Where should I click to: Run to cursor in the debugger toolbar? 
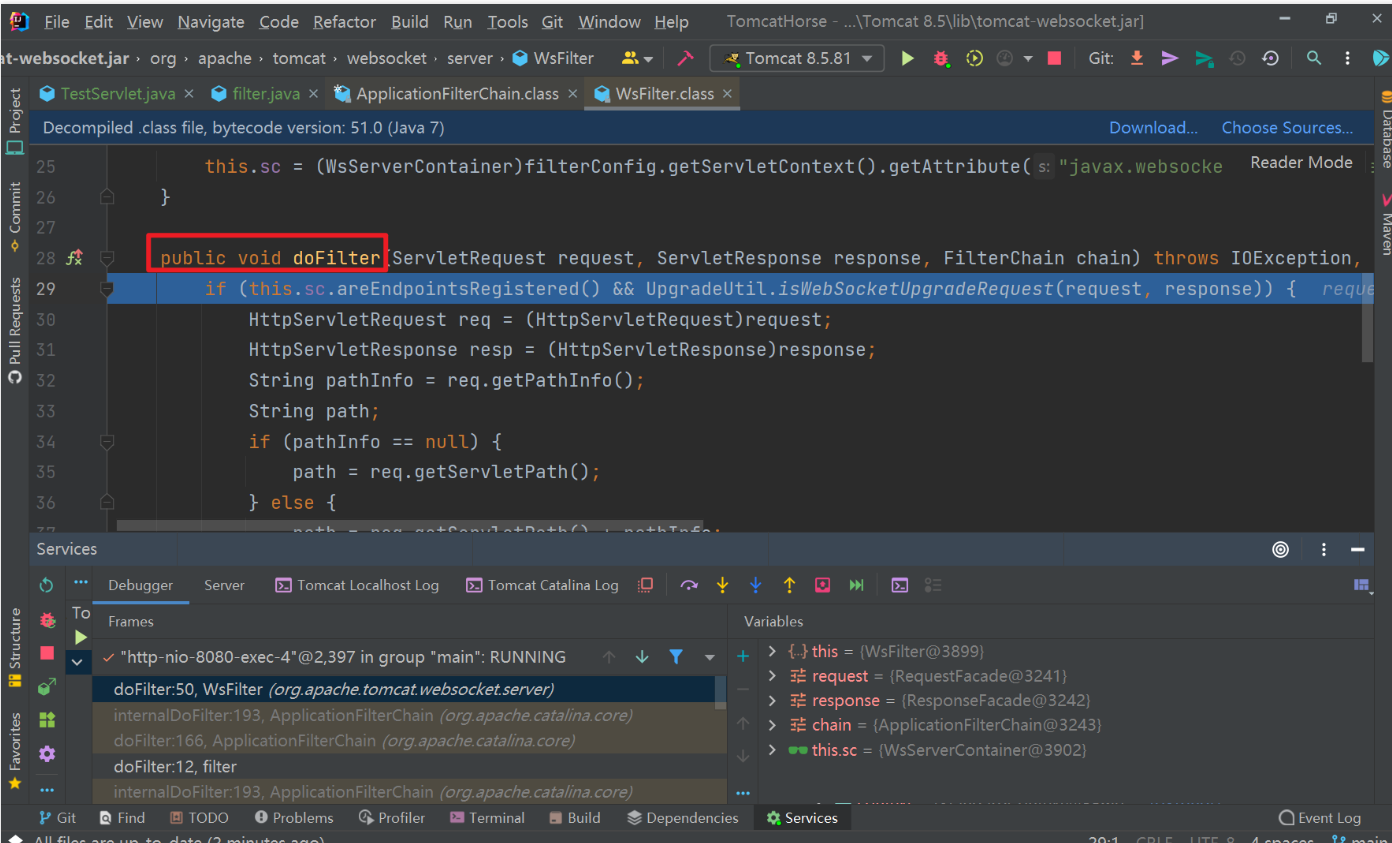pyautogui.click(x=856, y=585)
